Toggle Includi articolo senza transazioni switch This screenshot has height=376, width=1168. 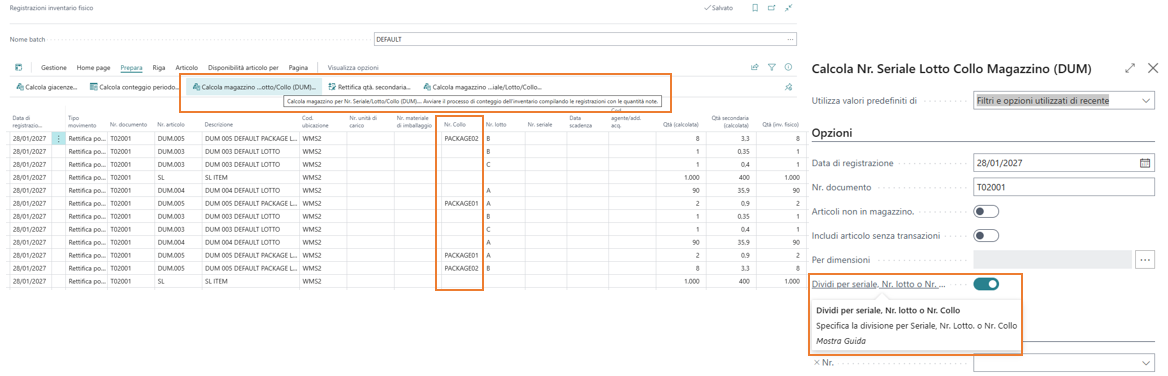click(x=986, y=235)
